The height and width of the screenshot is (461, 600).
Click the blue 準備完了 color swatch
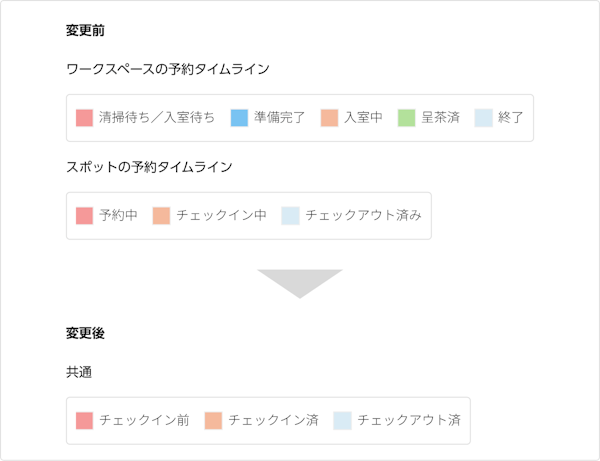click(239, 118)
